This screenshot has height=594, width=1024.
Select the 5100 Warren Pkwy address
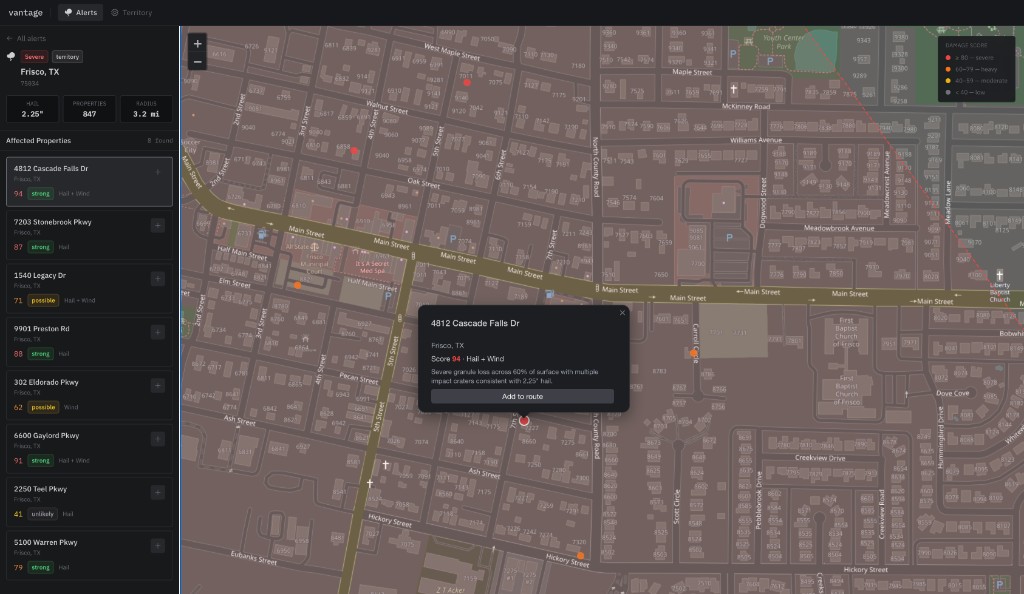coord(45,542)
